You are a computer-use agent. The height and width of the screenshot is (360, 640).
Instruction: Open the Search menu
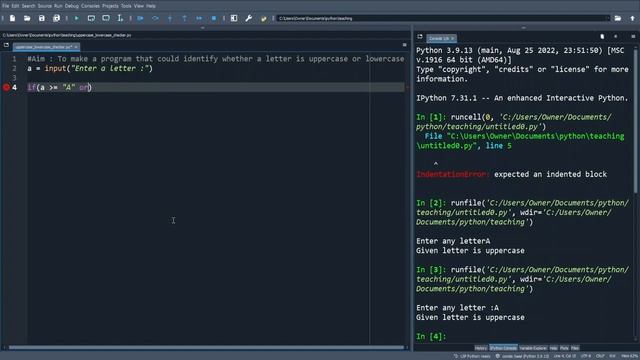pos(29,6)
